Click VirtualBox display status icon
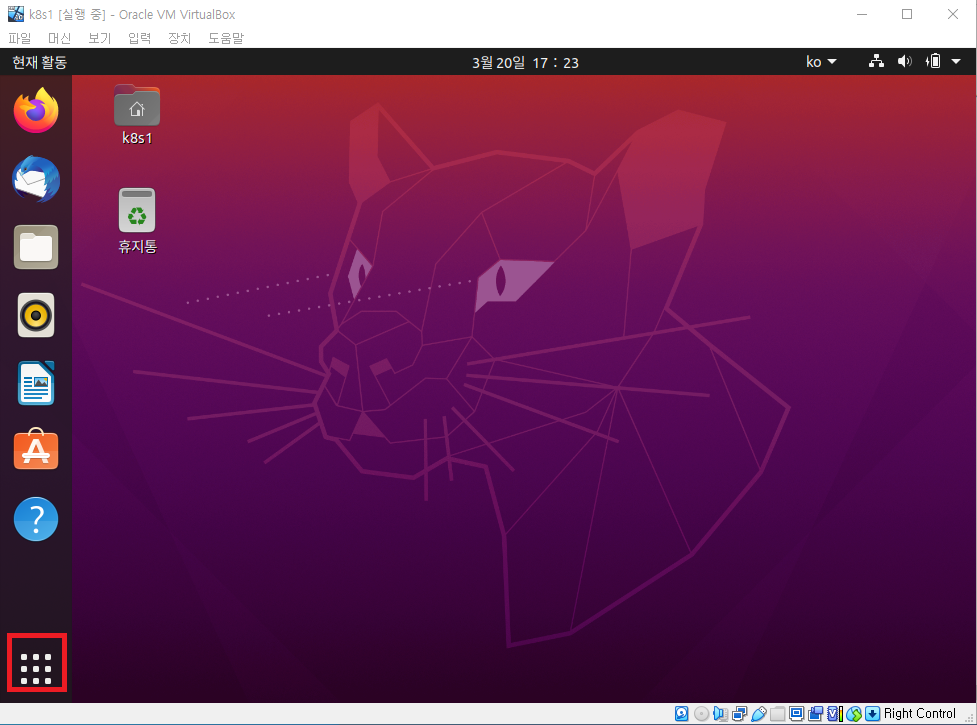The image size is (977, 725). pos(796,713)
